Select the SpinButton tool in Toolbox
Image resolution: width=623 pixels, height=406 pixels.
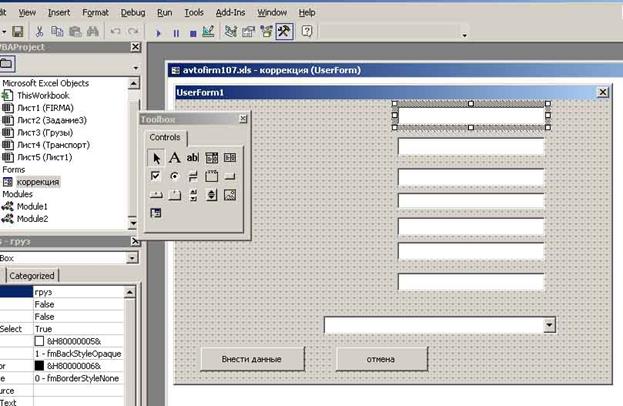pos(211,195)
